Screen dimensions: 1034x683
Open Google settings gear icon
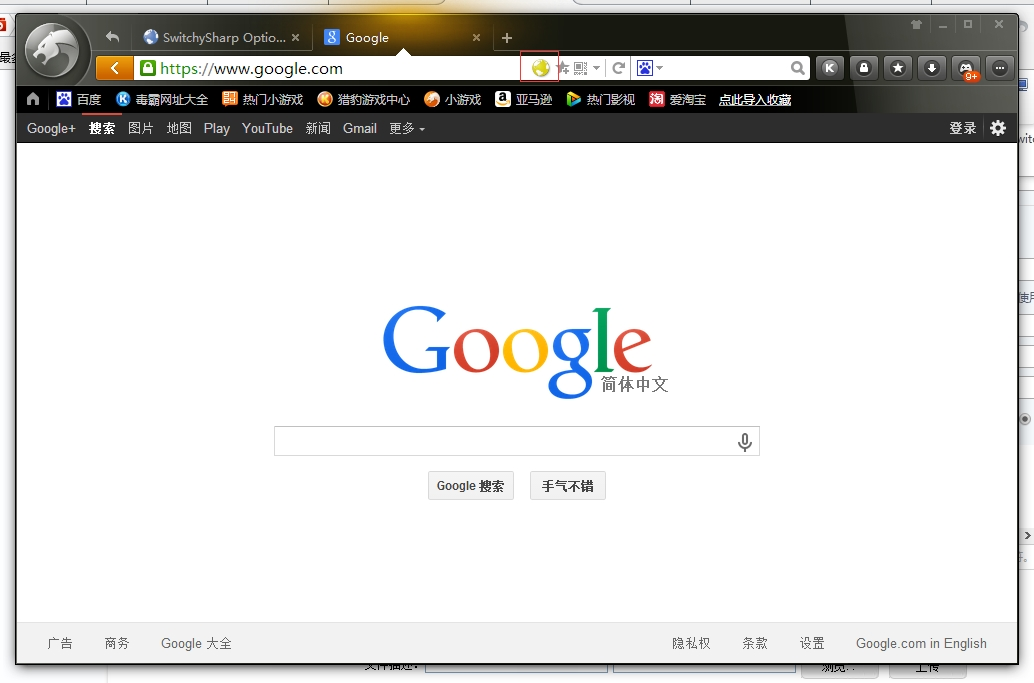[997, 128]
